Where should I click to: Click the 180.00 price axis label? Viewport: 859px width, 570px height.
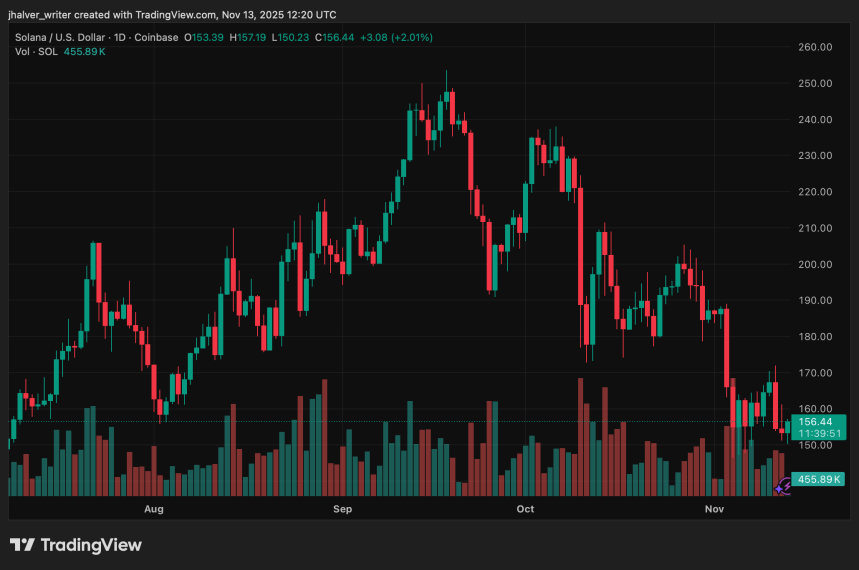[x=816, y=336]
